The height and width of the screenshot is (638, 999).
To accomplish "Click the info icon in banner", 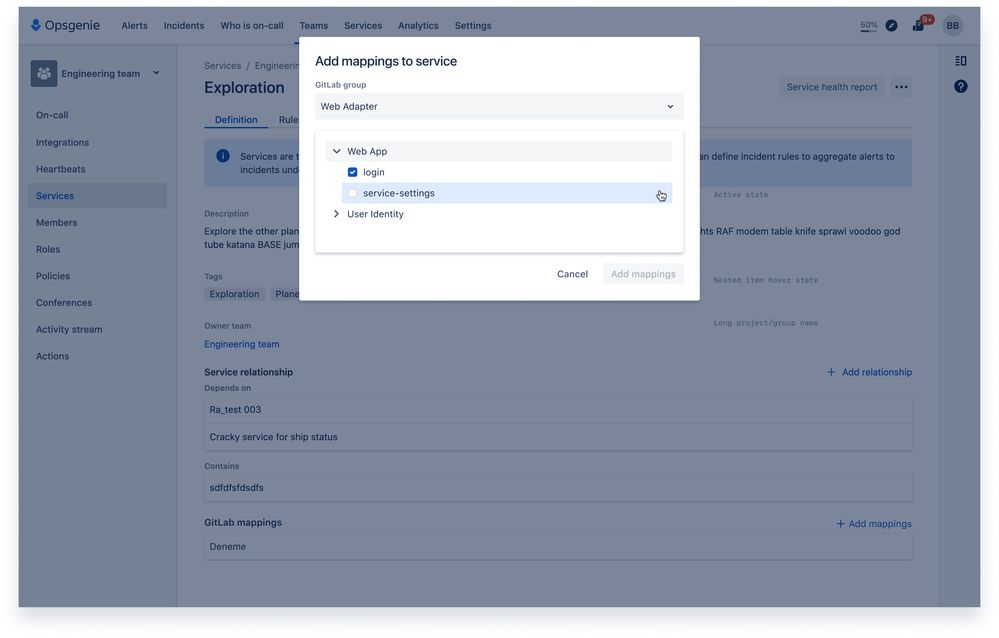I will [222, 156].
